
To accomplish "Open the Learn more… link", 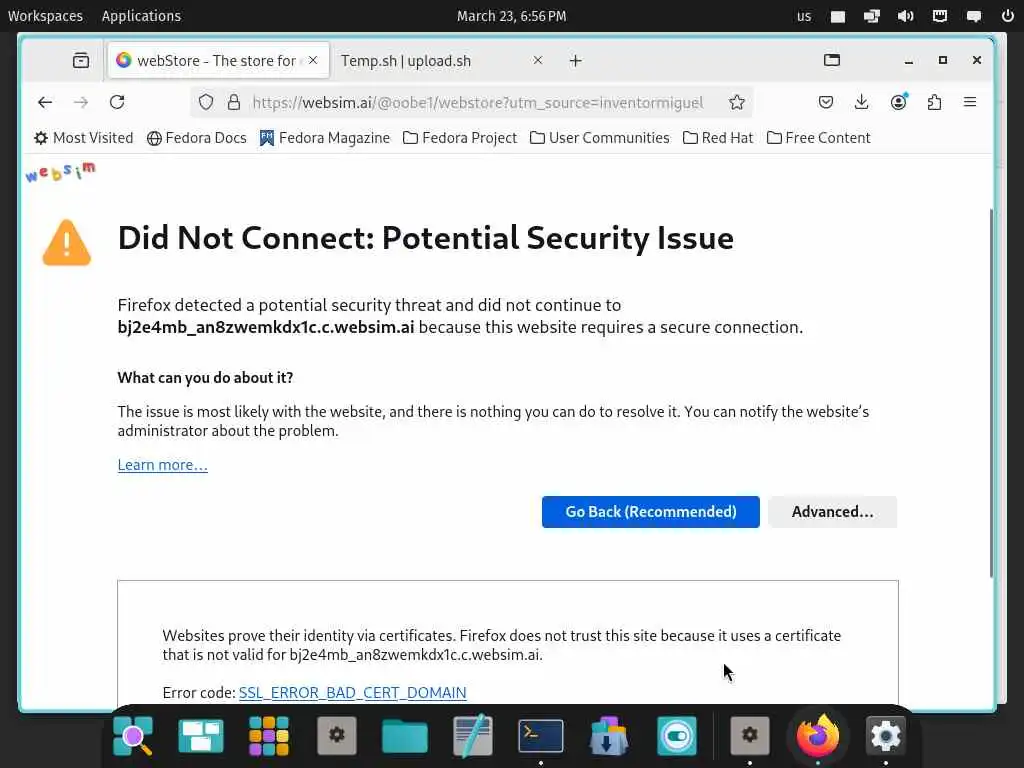I will click(x=162, y=465).
